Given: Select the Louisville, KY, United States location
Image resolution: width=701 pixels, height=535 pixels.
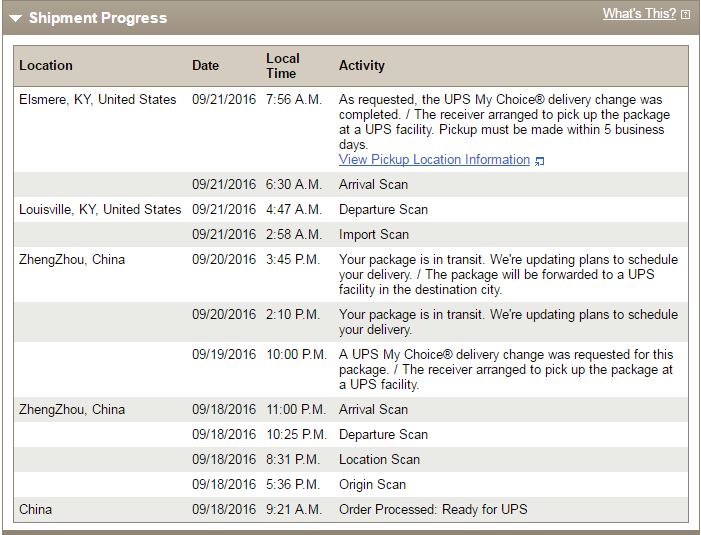Looking at the screenshot, I should (100, 209).
